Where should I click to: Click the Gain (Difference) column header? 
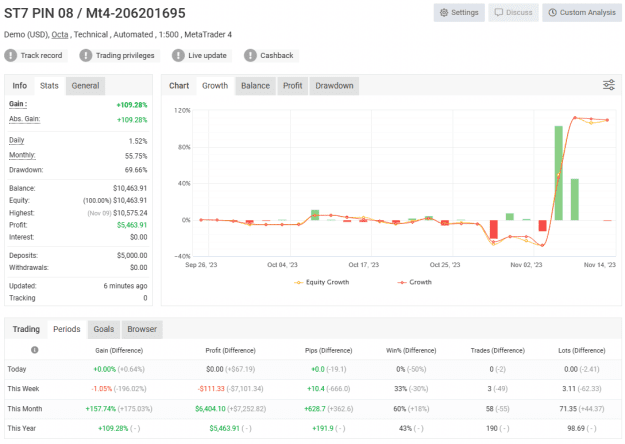coord(119,350)
